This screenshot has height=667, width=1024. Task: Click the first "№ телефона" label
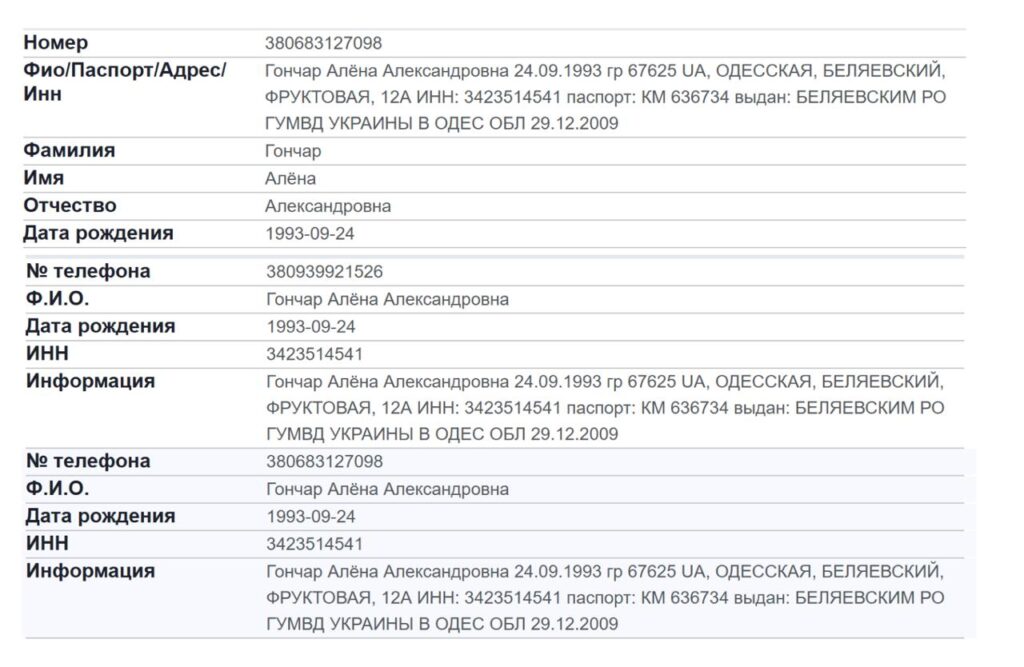click(88, 271)
